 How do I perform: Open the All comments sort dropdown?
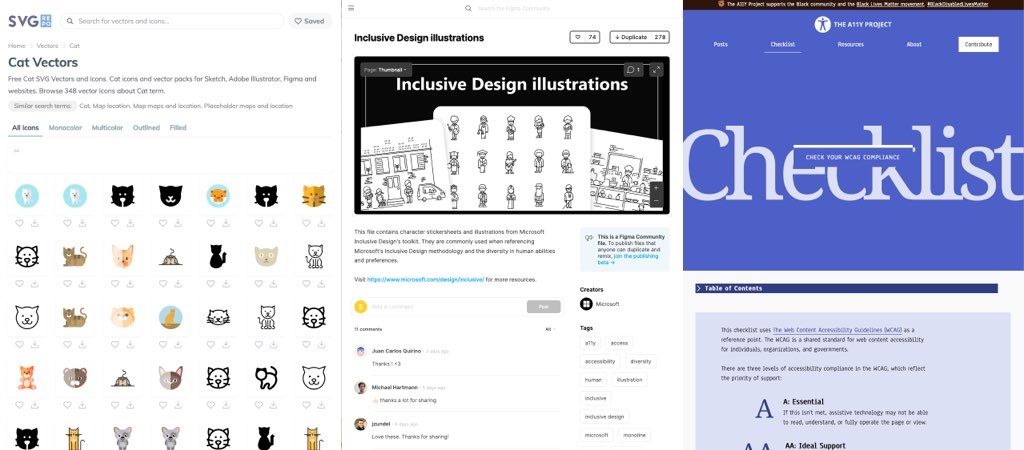pyautogui.click(x=549, y=328)
